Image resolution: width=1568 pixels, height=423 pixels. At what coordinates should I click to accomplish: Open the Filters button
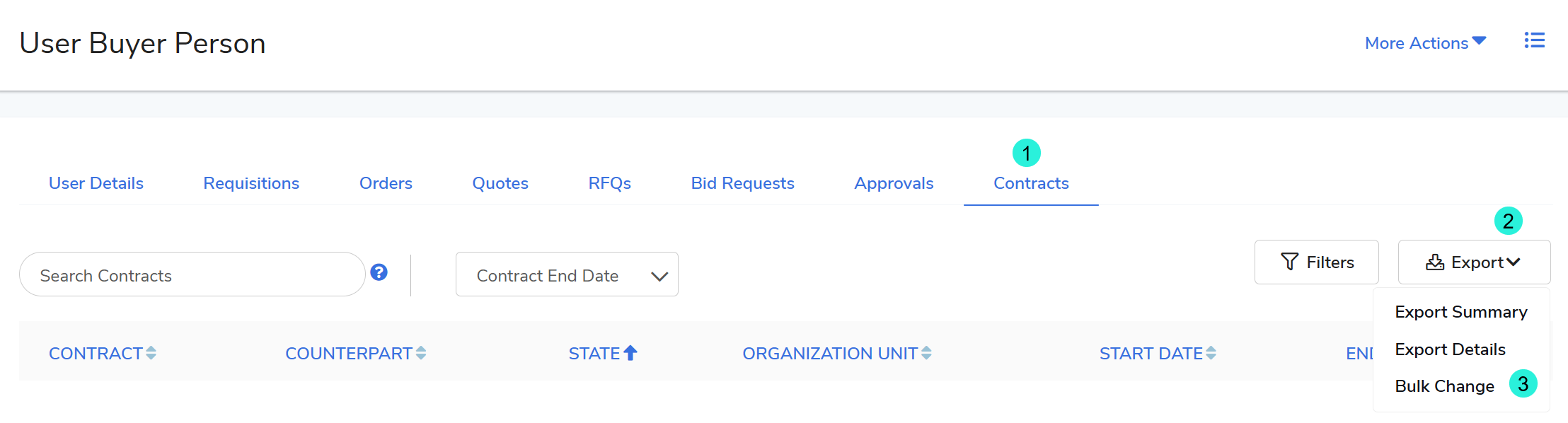[x=1316, y=262]
